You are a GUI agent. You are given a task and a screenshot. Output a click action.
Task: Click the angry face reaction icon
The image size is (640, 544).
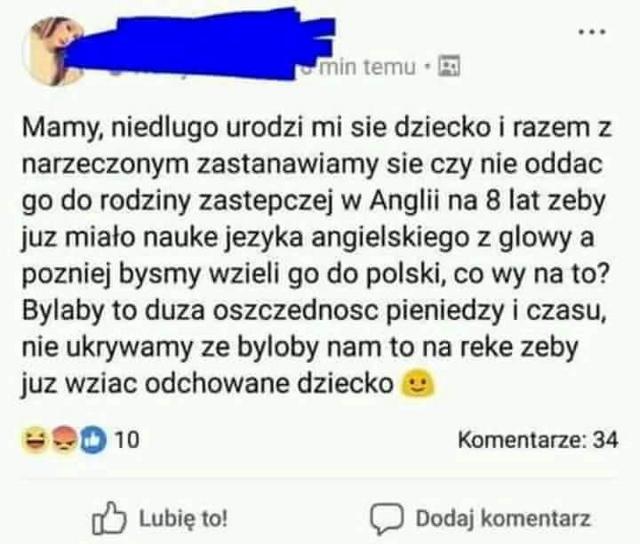coord(64,440)
